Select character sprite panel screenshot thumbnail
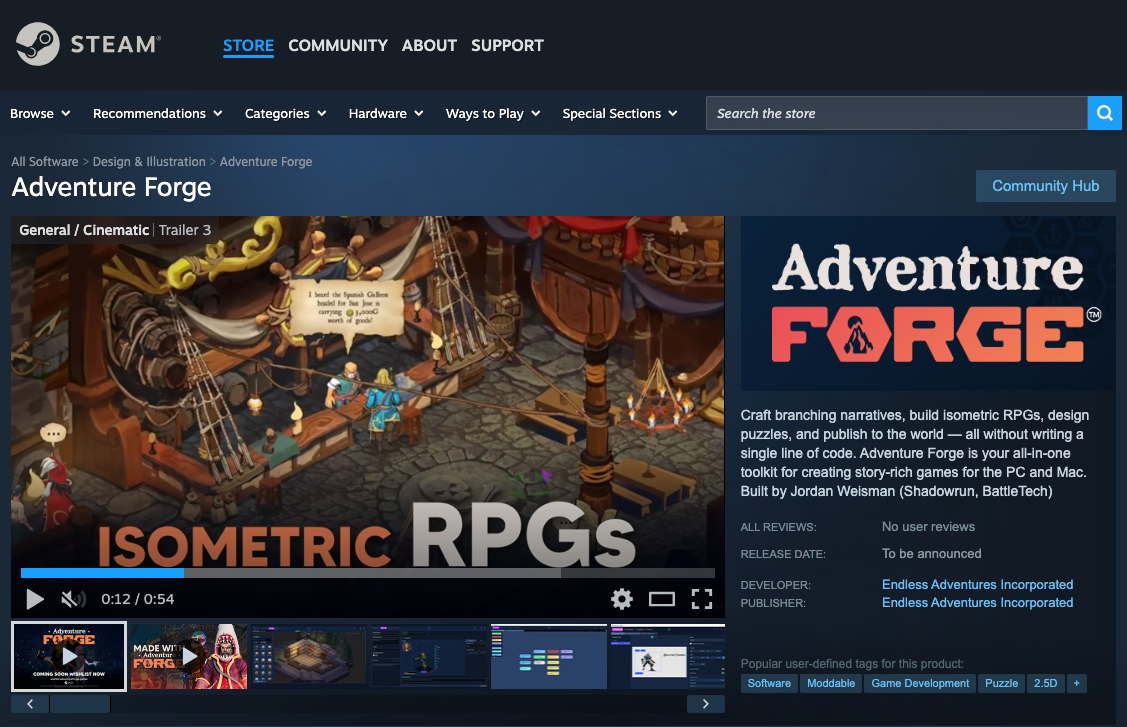Image resolution: width=1127 pixels, height=727 pixels. (668, 657)
